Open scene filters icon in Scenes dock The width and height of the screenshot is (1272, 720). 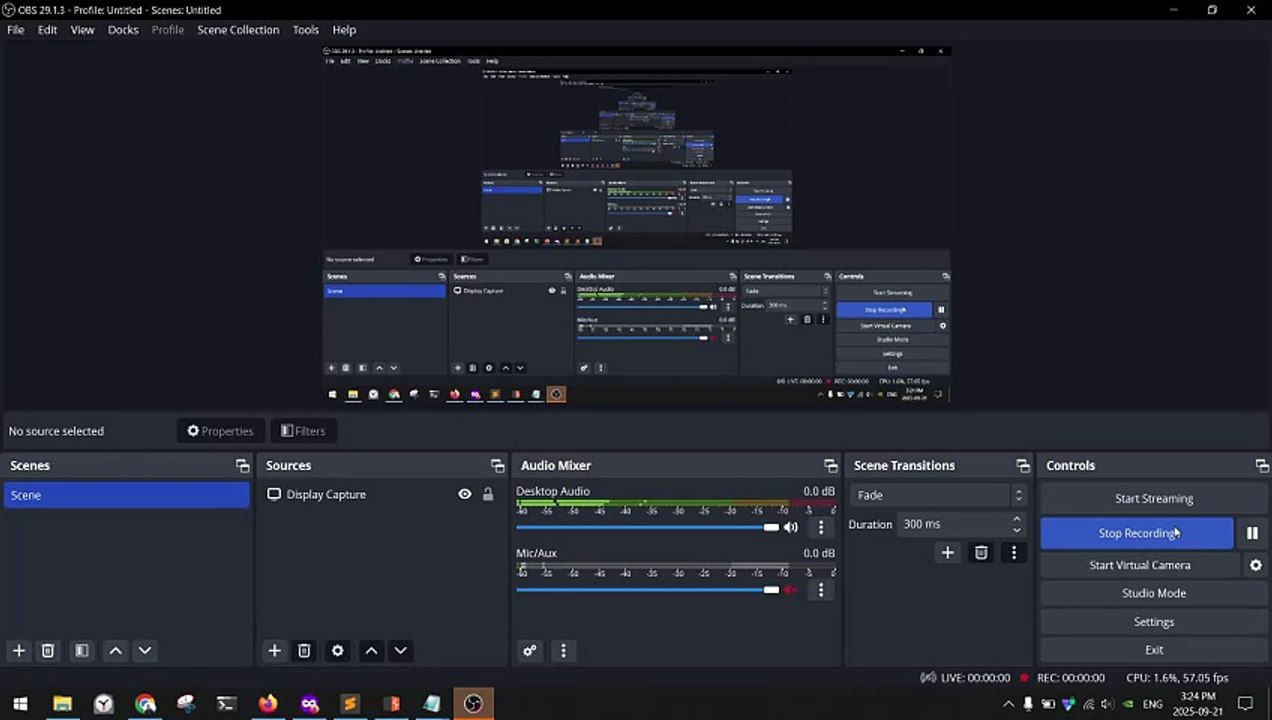(x=82, y=651)
